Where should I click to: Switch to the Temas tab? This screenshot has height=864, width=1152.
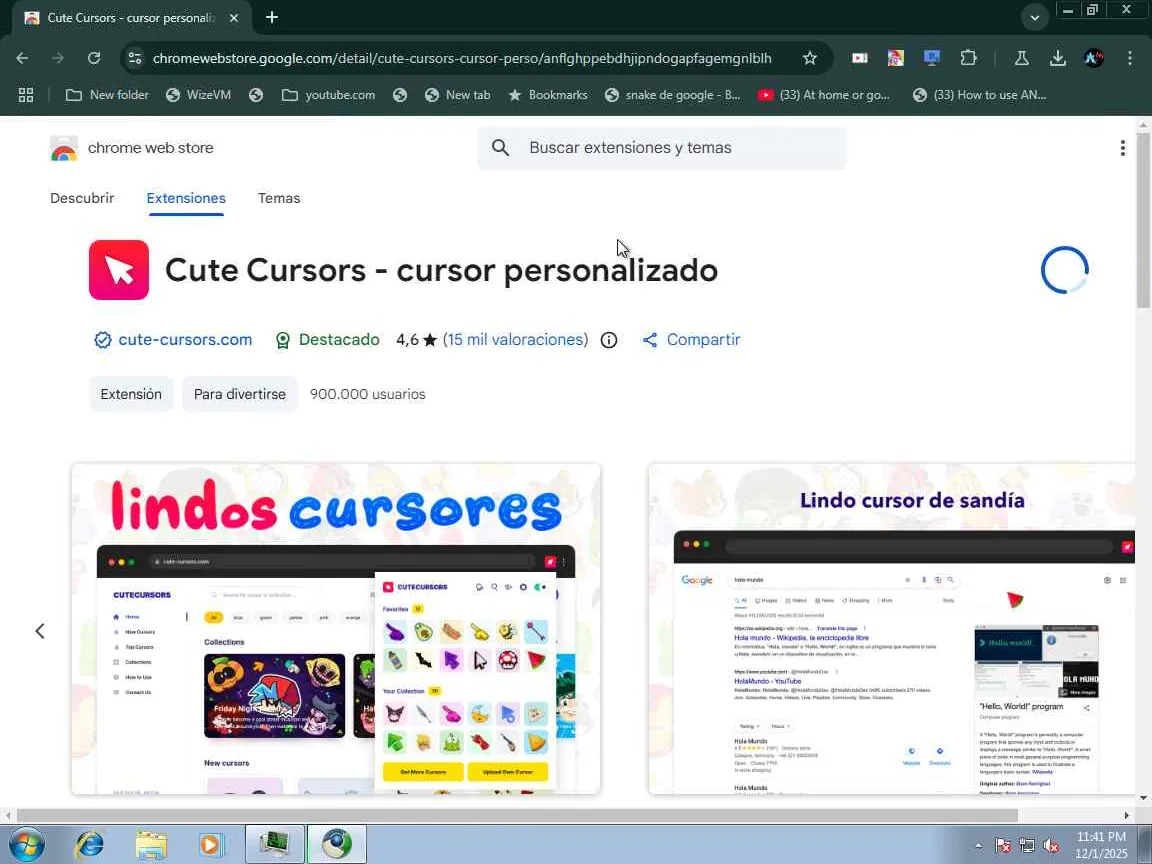[278, 198]
